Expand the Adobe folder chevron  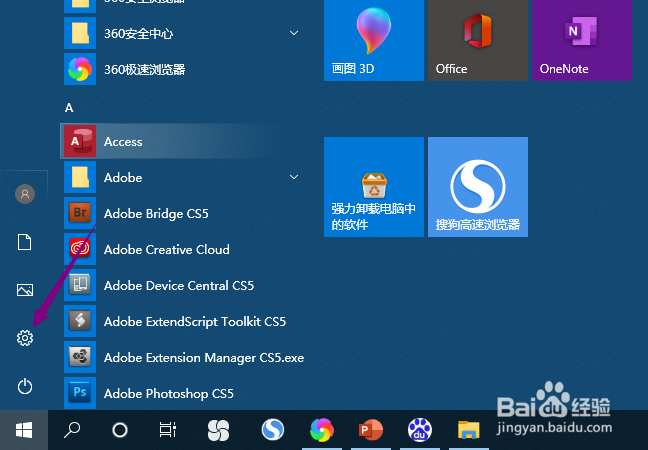point(294,177)
